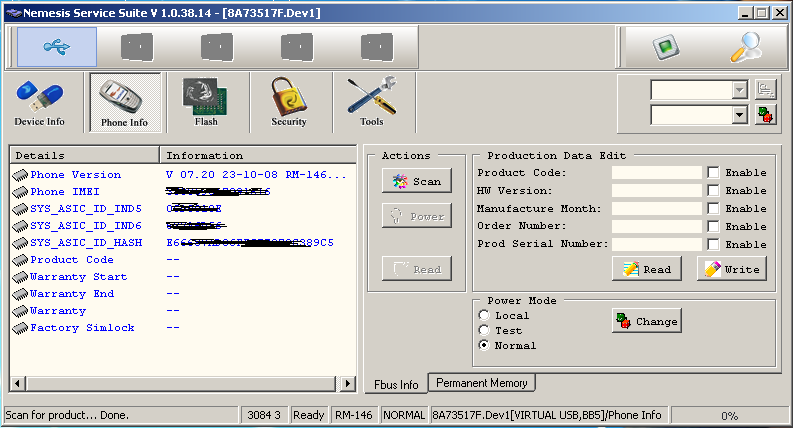Click the second disabled connection icon in top toolbar
The width and height of the screenshot is (793, 428).
217,47
